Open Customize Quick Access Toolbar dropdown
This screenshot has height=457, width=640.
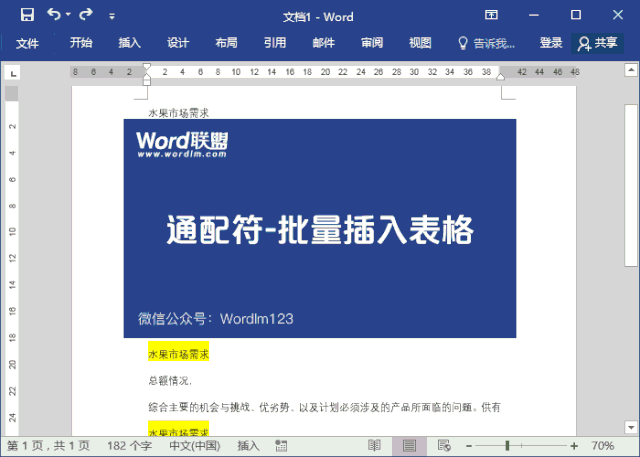[x=111, y=16]
